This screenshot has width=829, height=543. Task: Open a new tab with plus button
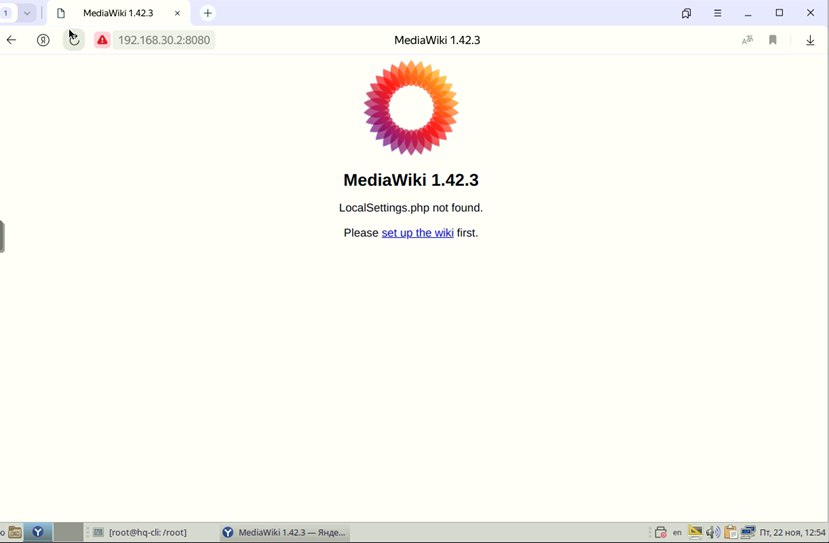[208, 13]
